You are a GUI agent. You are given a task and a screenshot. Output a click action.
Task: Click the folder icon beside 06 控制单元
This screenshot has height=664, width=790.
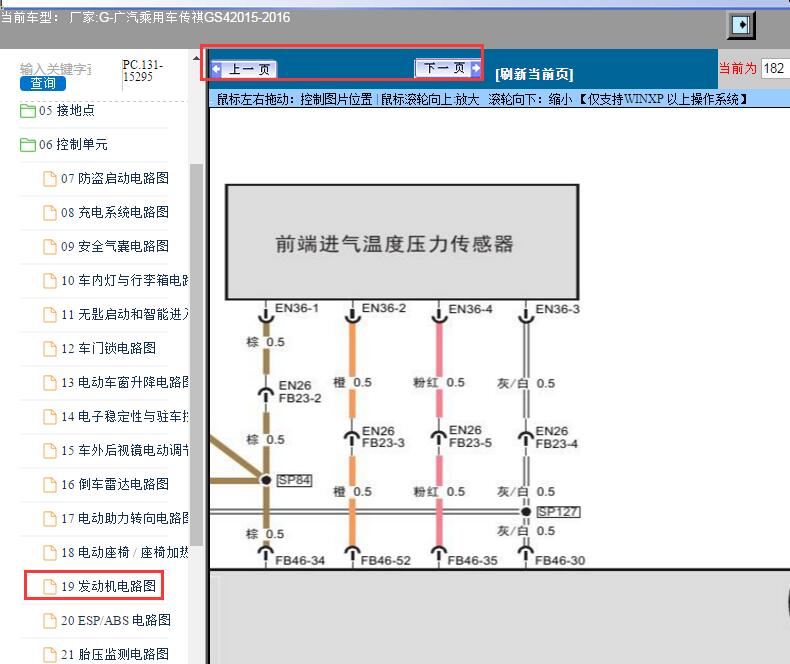point(28,145)
